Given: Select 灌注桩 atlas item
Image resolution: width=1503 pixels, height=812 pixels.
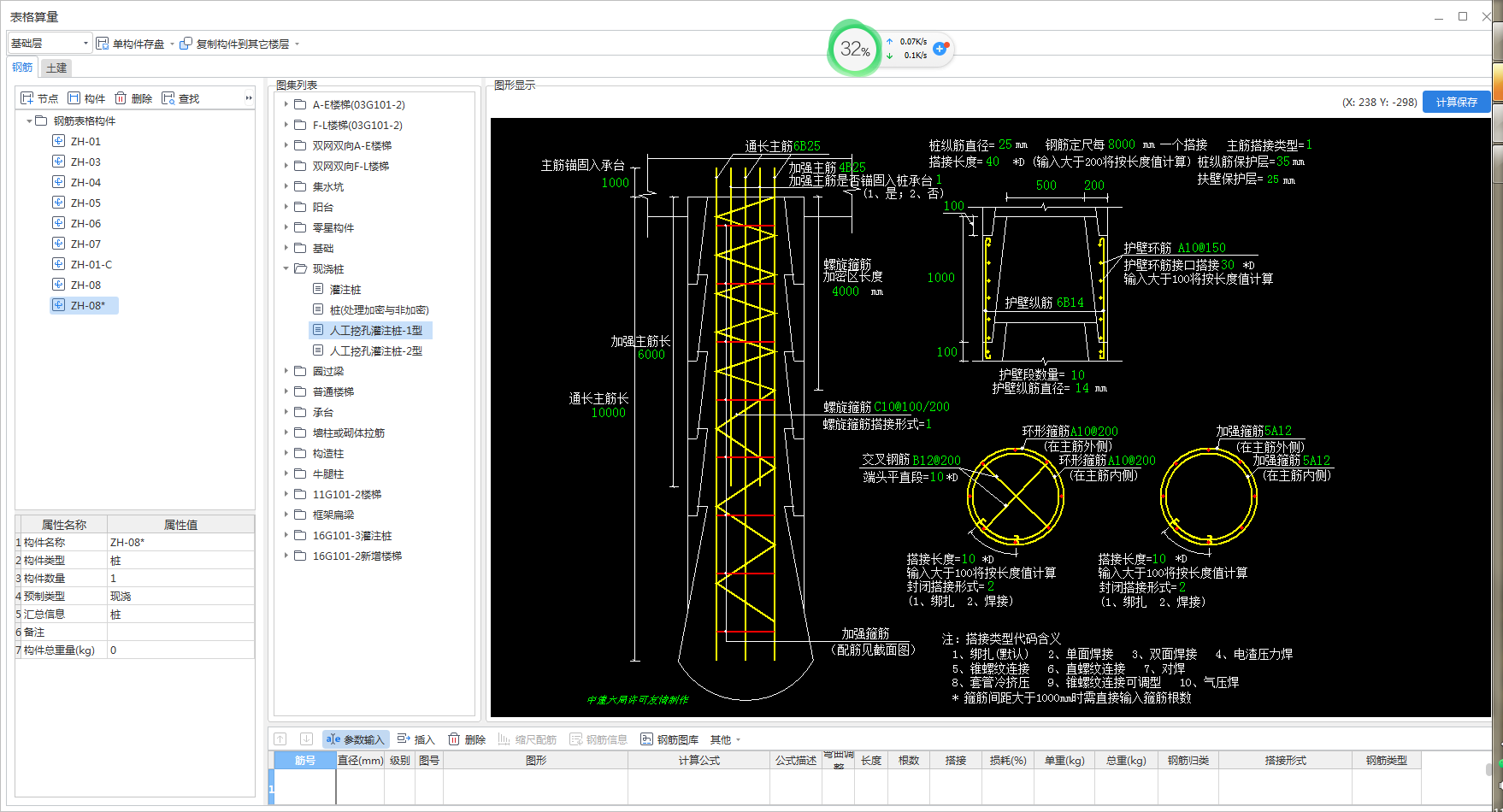Looking at the screenshot, I should coord(345,290).
